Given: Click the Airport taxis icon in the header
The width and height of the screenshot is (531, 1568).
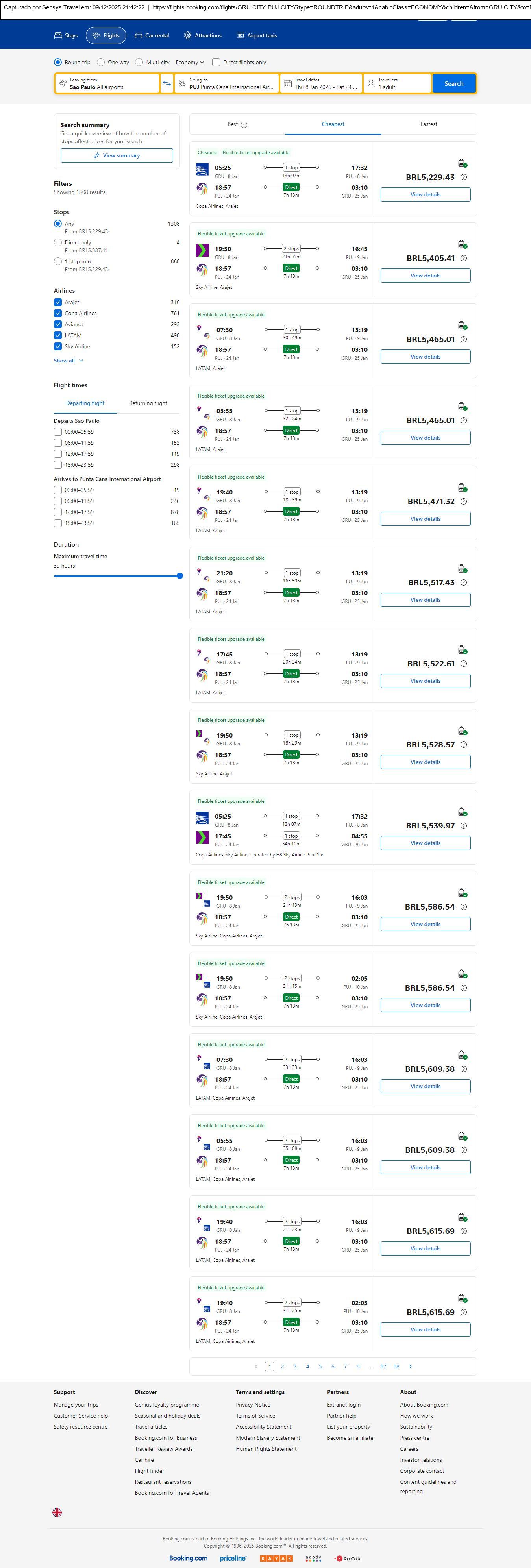Looking at the screenshot, I should [240, 36].
